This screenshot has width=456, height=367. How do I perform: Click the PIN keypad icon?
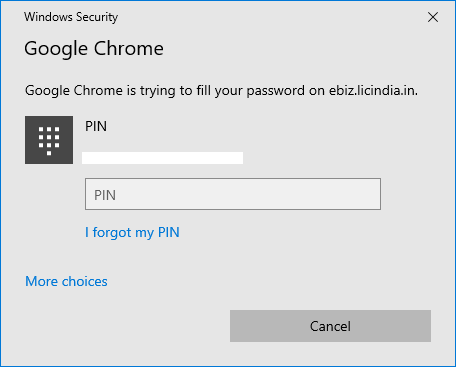[49, 140]
